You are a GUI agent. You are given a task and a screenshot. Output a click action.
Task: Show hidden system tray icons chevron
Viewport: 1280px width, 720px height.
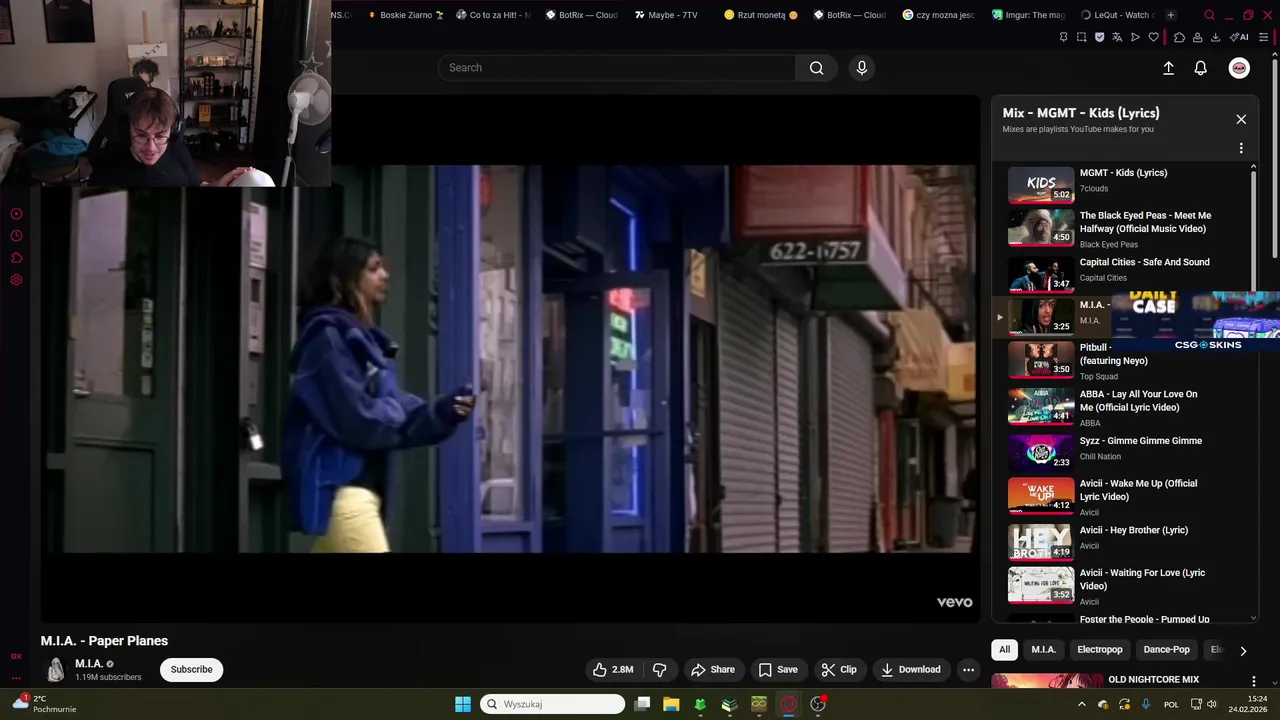(1081, 704)
